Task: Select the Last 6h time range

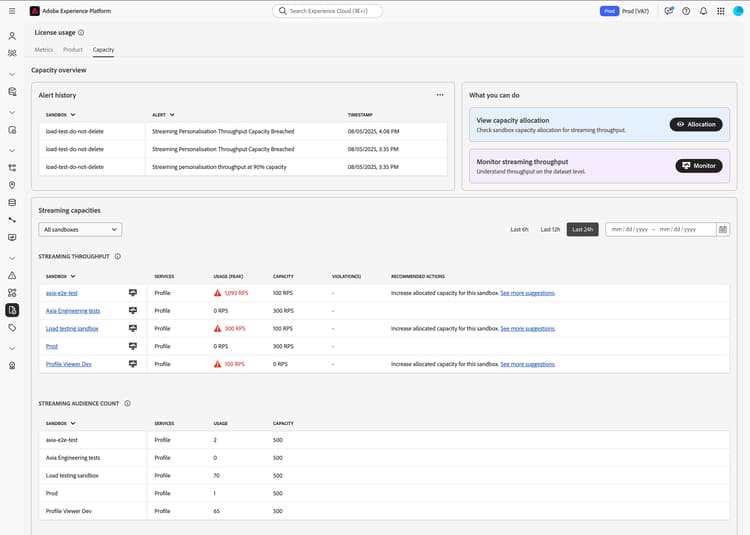Action: coord(519,229)
